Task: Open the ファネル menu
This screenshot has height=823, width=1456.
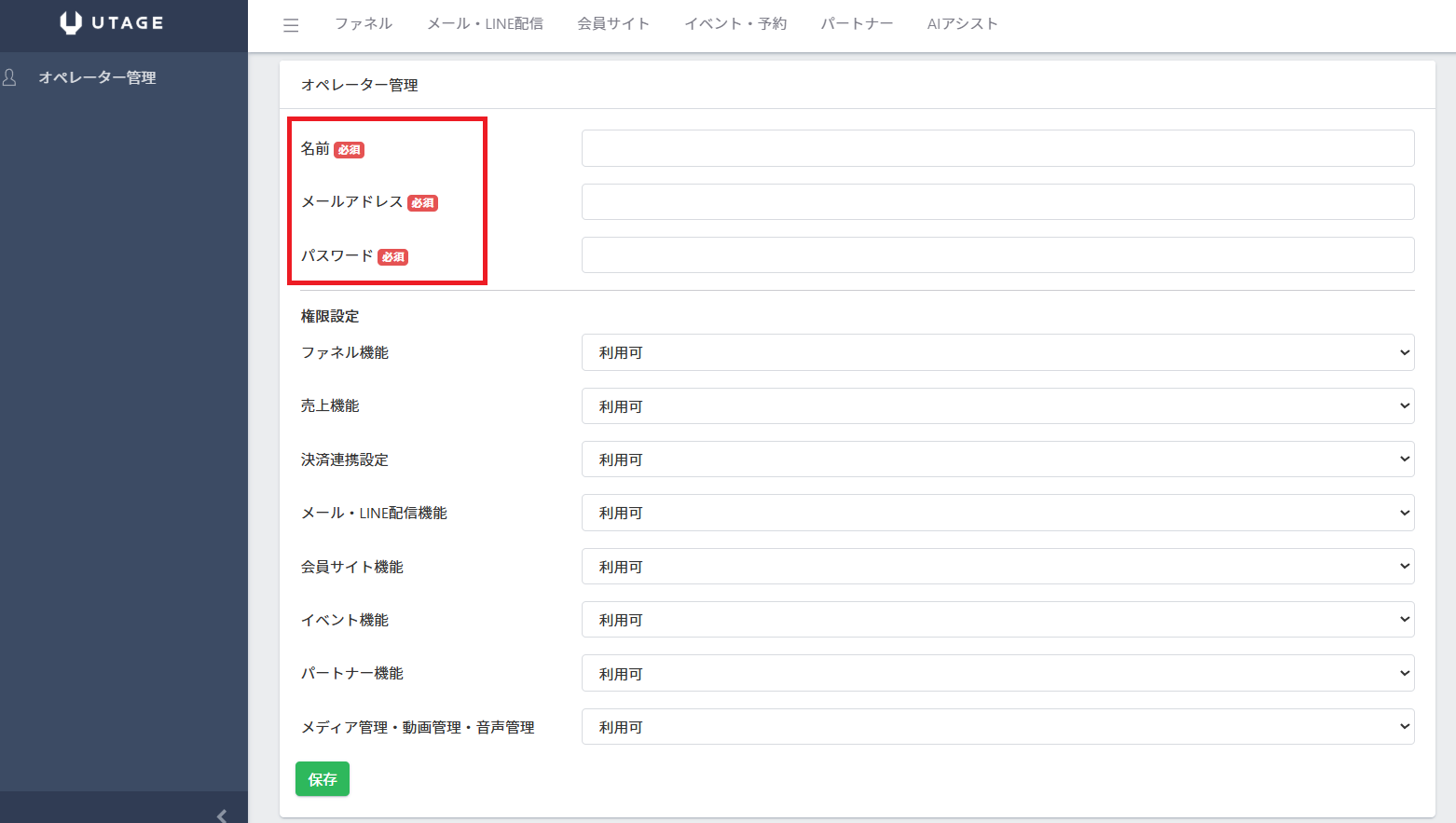Action: (x=364, y=24)
